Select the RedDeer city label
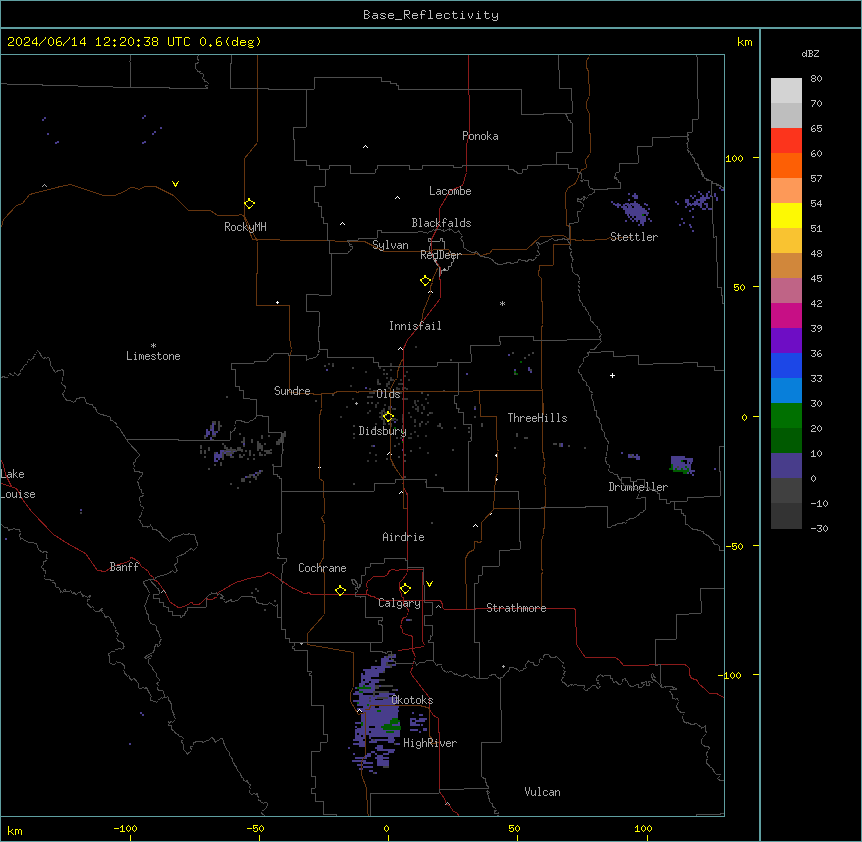The image size is (862, 842). (440, 255)
